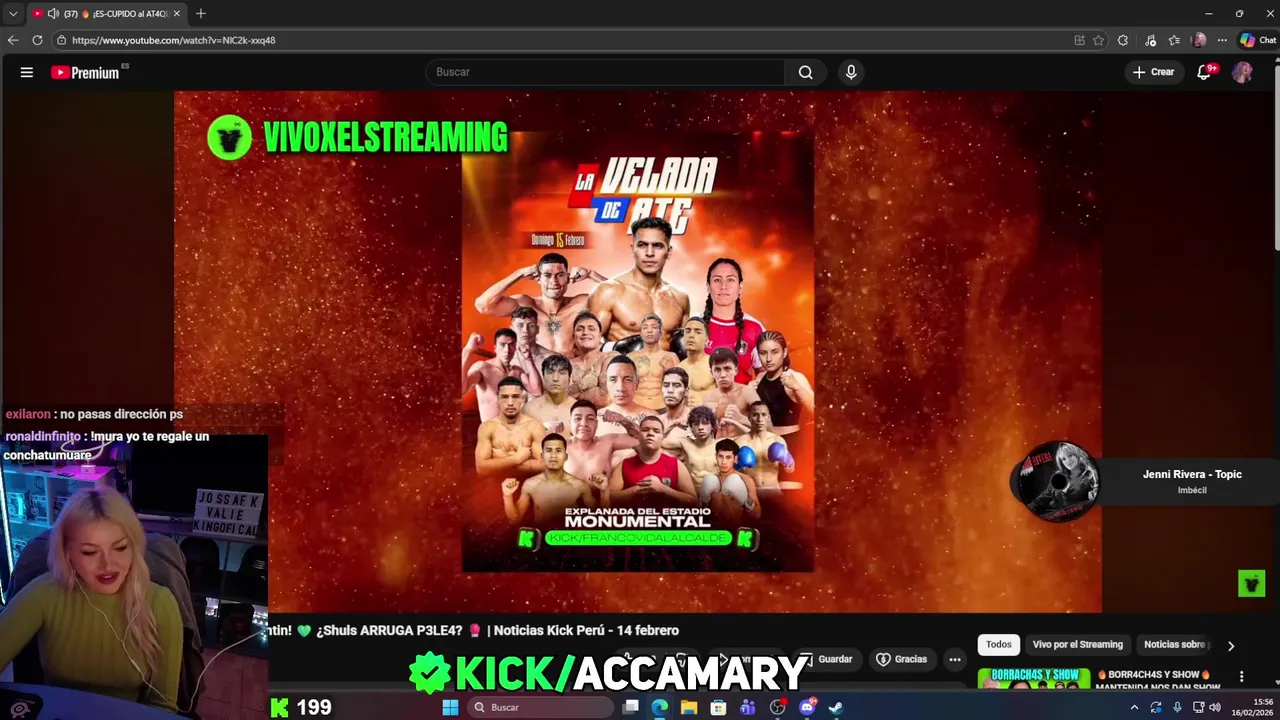Click the YouTube search magnifier button
Screen dimensions: 1280x720
[x=805, y=72]
